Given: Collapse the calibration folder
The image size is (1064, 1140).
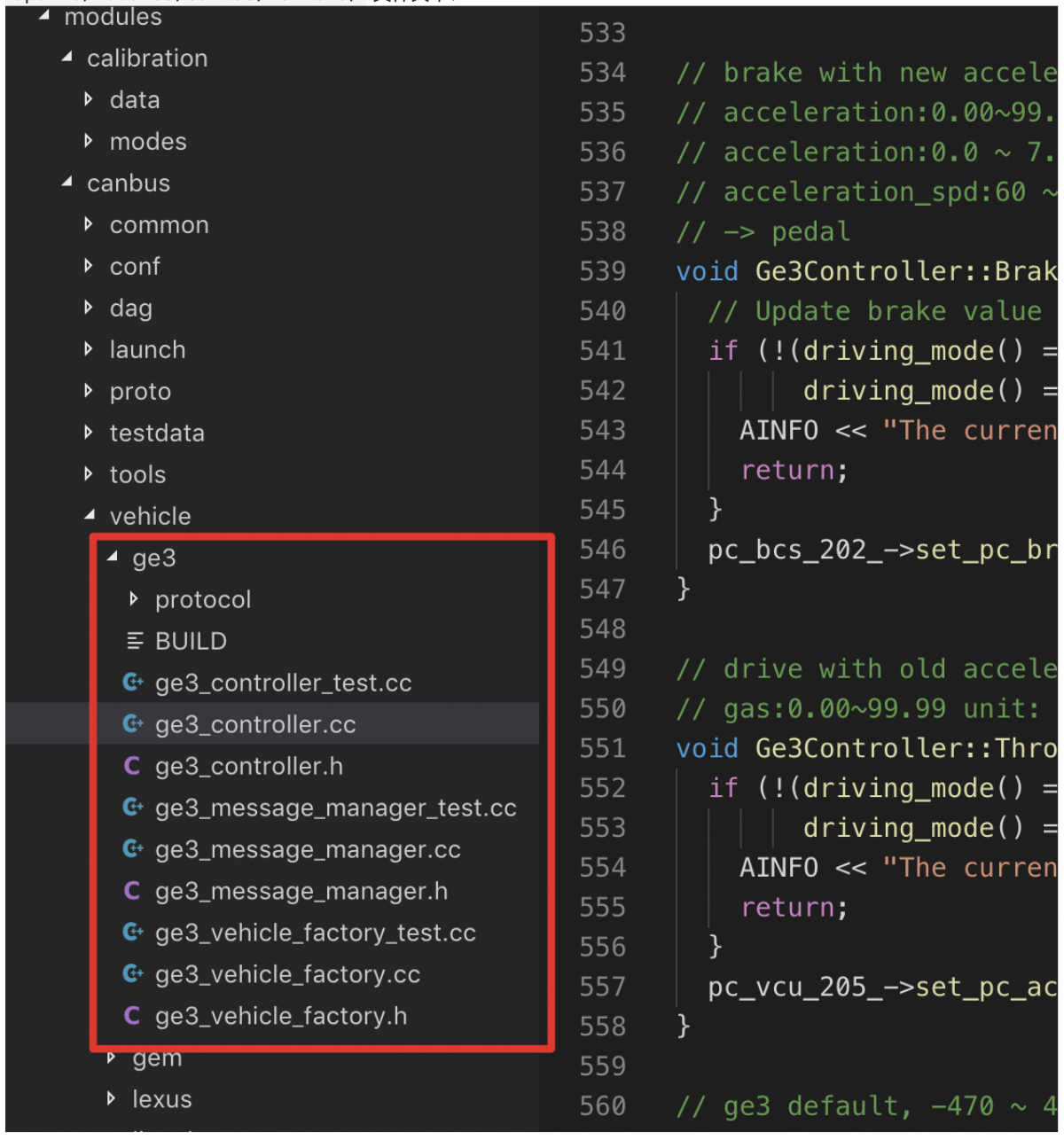Looking at the screenshot, I should point(67,58).
